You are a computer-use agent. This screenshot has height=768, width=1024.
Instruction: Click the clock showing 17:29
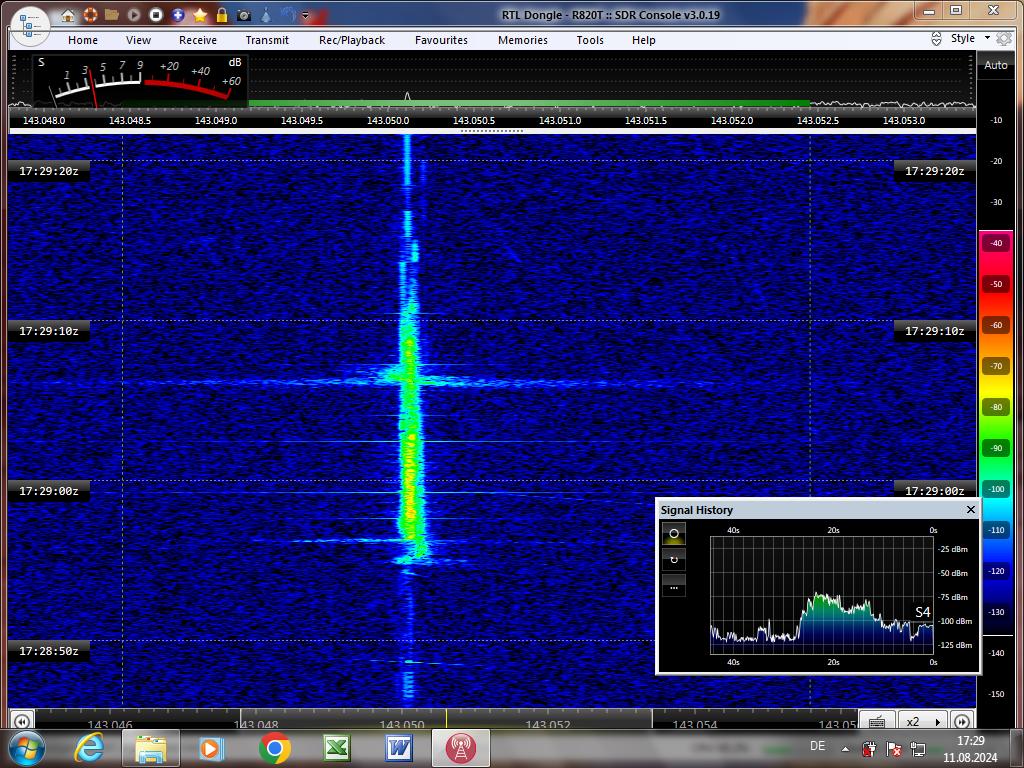click(970, 741)
